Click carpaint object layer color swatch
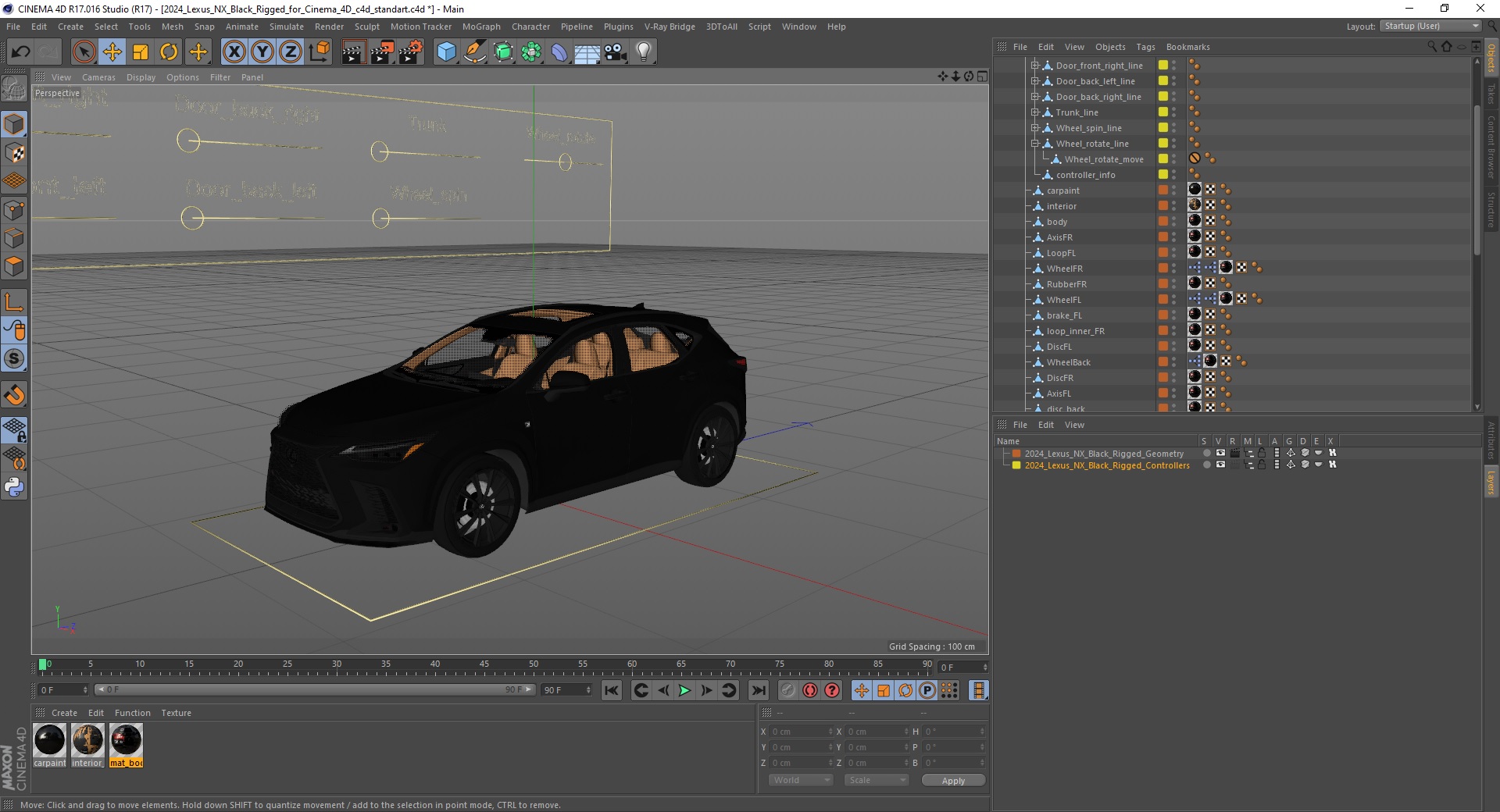 pos(1162,190)
